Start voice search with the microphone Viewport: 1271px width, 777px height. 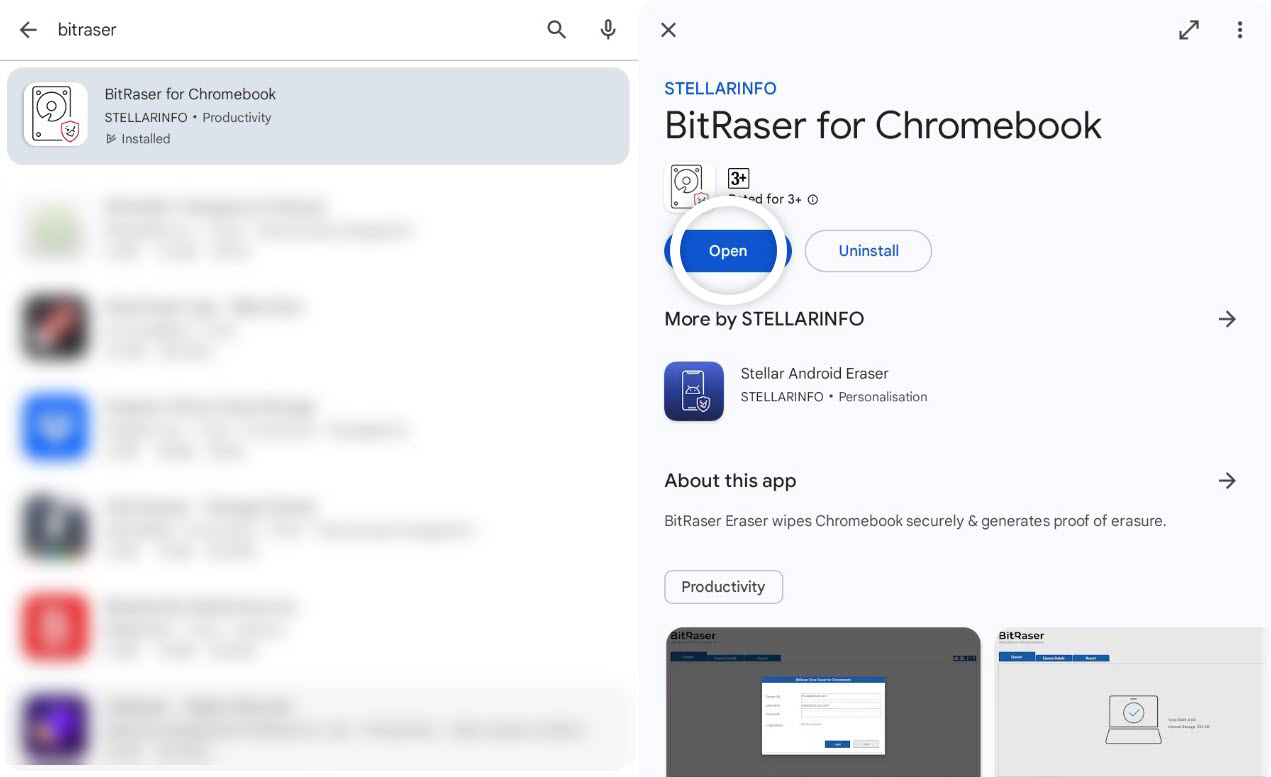608,30
